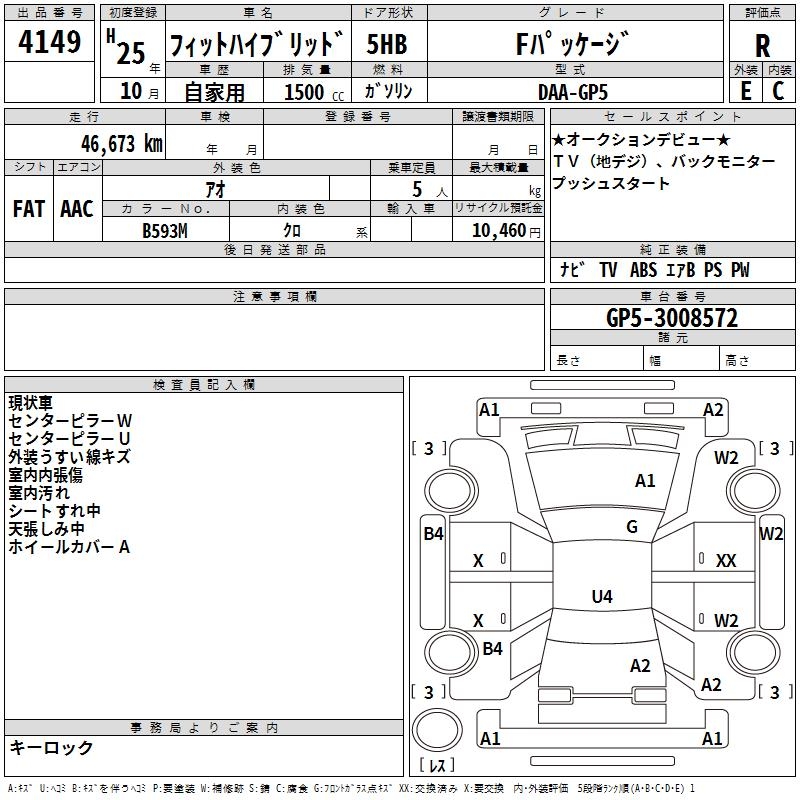Click ホイールカバーA in inspector notes
Image resolution: width=800 pixels, height=800 pixels.
70,547
